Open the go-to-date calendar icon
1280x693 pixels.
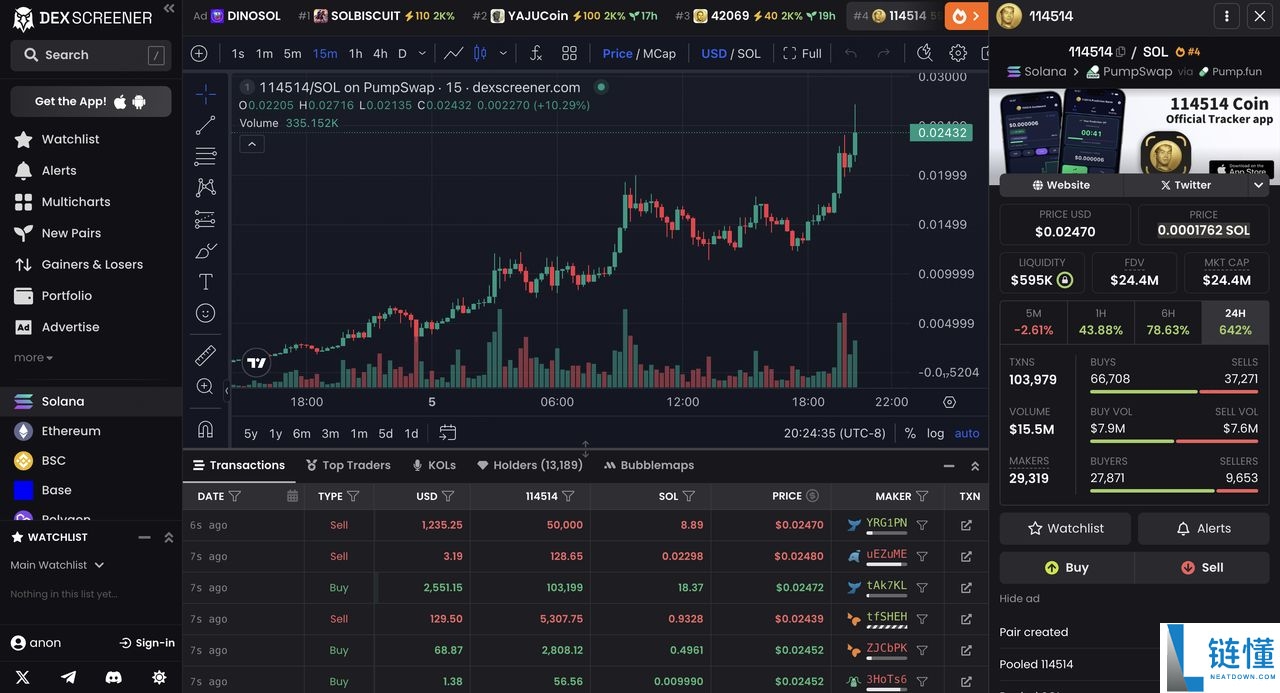point(448,433)
